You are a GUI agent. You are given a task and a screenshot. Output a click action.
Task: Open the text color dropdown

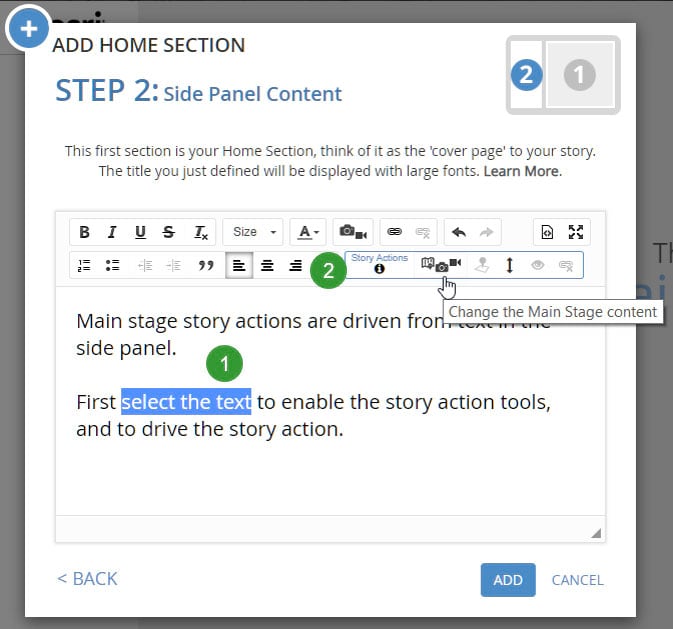307,232
